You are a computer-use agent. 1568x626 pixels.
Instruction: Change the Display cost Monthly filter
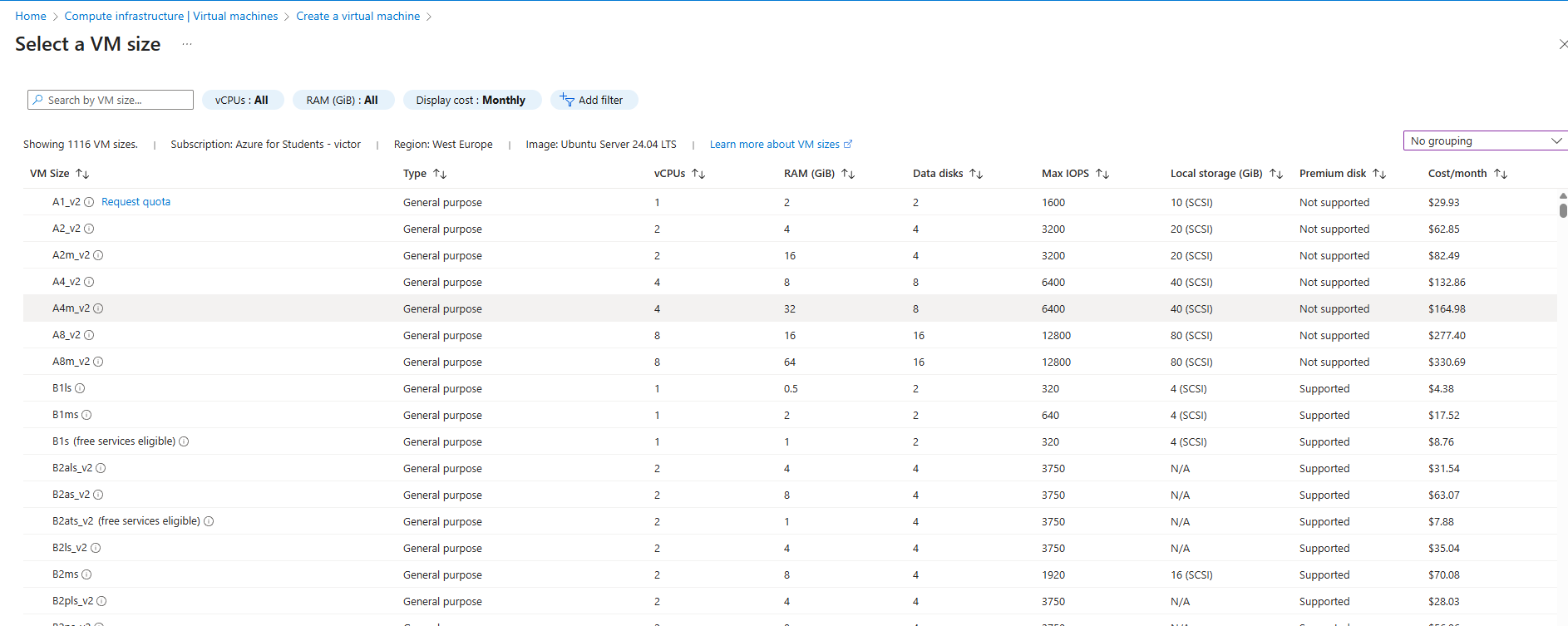(471, 100)
